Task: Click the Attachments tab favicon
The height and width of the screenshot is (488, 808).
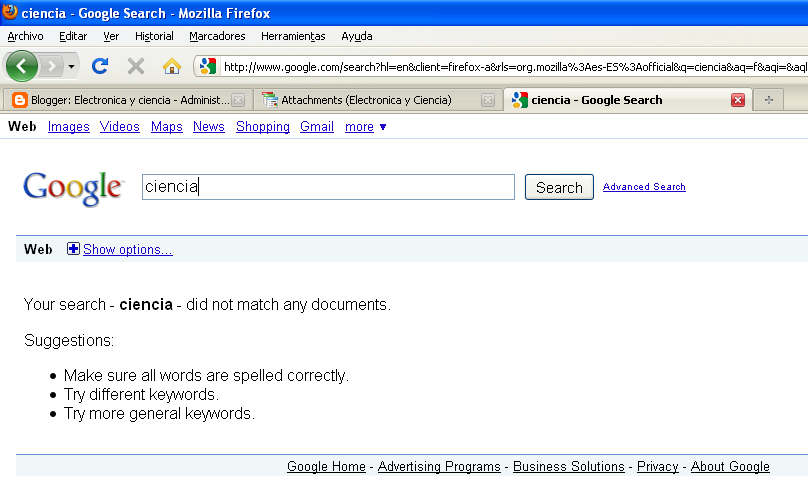Action: pyautogui.click(x=270, y=100)
